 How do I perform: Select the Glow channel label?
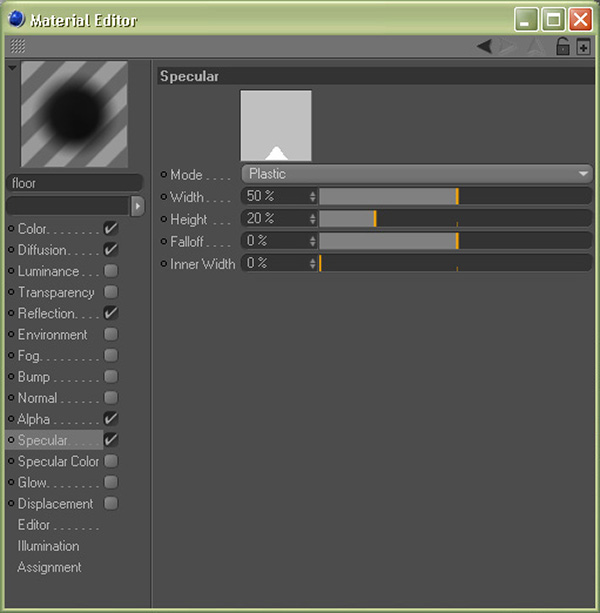[x=33, y=482]
